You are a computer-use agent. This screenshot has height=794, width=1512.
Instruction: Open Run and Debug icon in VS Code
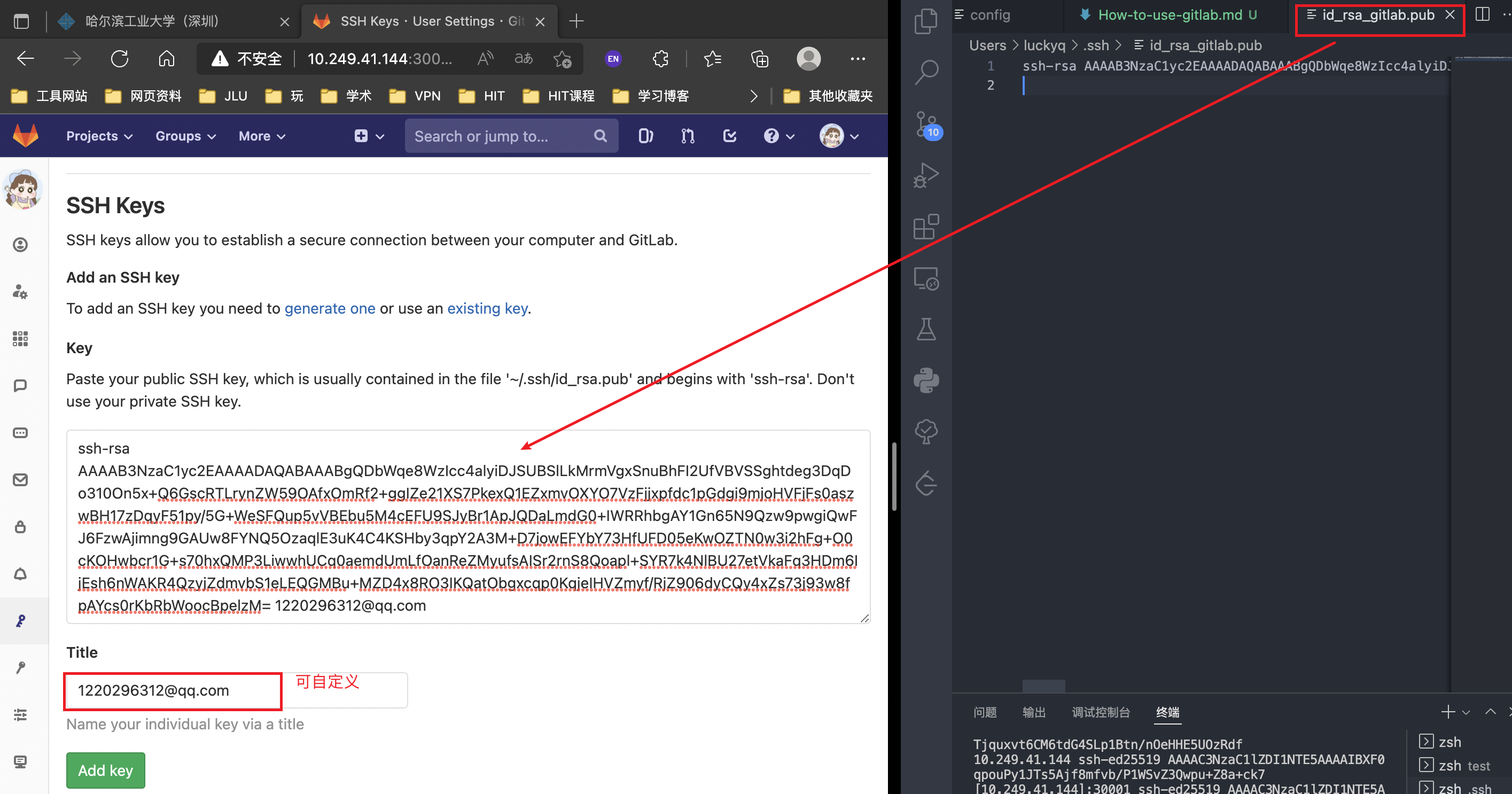click(x=926, y=175)
